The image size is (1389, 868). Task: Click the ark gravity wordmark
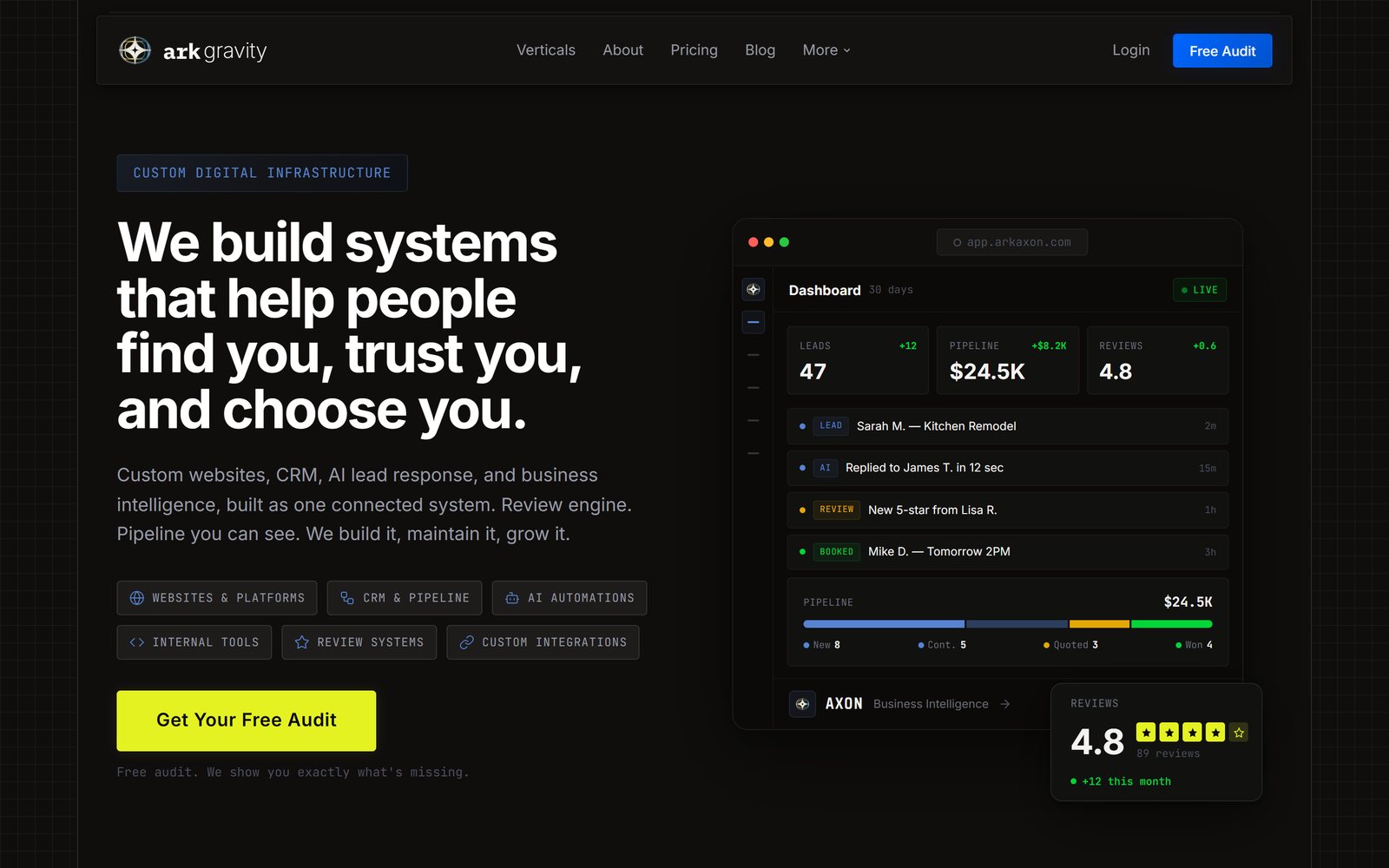tap(214, 51)
